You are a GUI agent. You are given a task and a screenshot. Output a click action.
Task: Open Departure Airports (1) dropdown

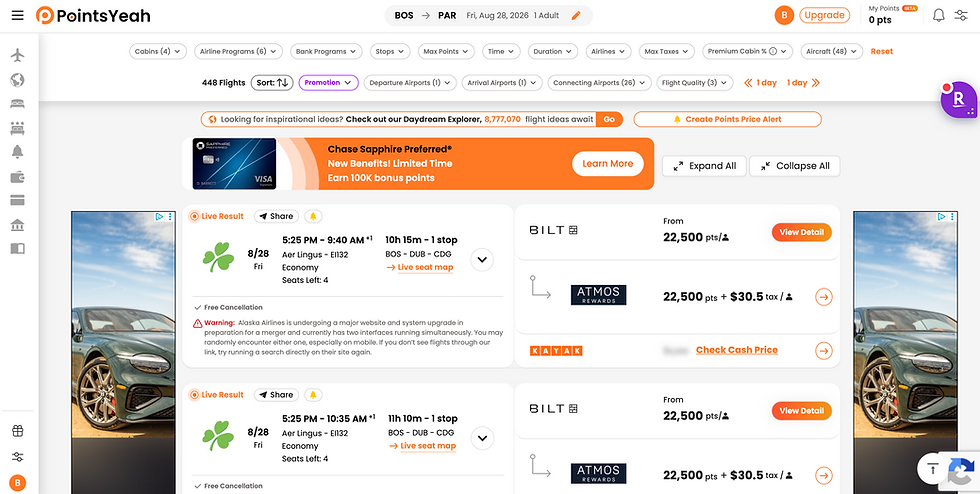pos(410,83)
